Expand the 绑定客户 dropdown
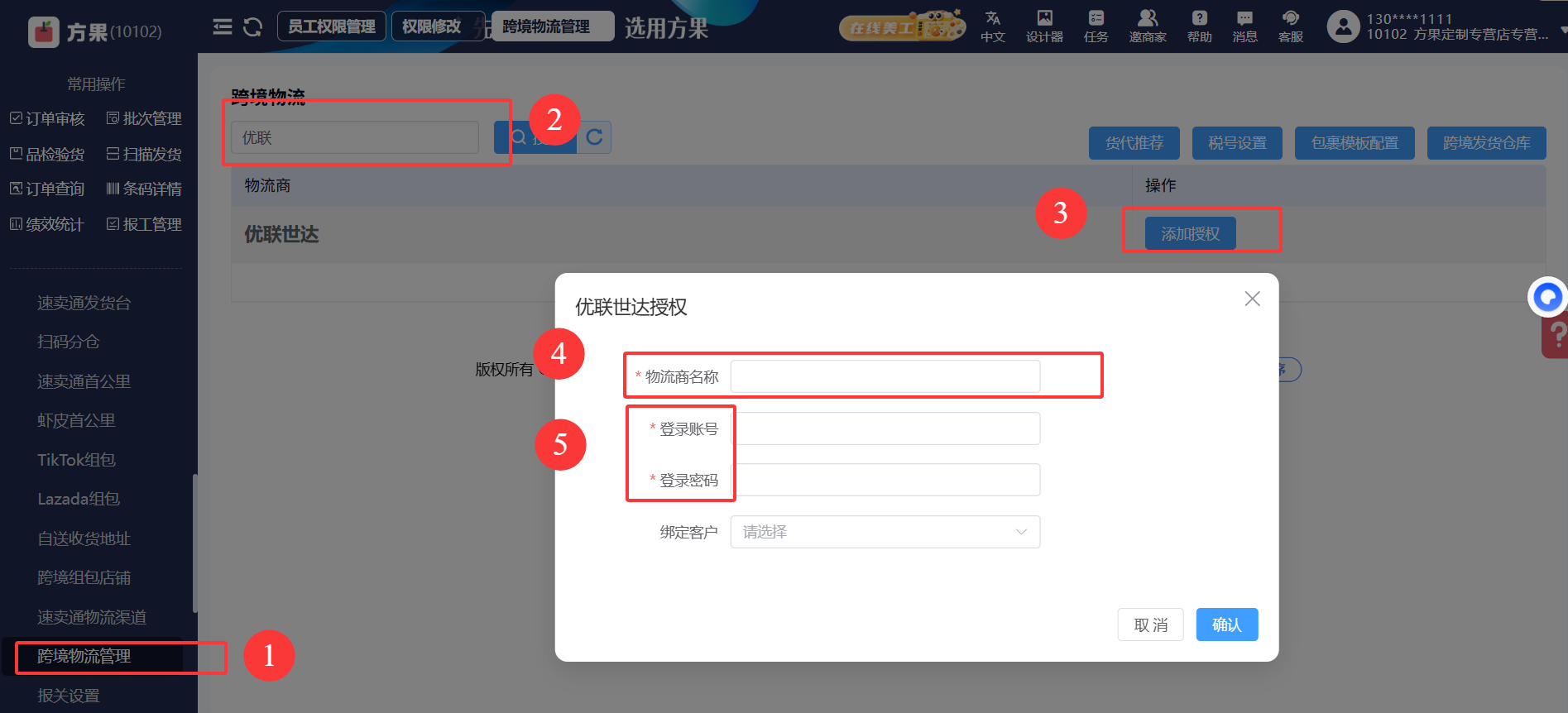This screenshot has width=1568, height=713. pyautogui.click(x=885, y=532)
